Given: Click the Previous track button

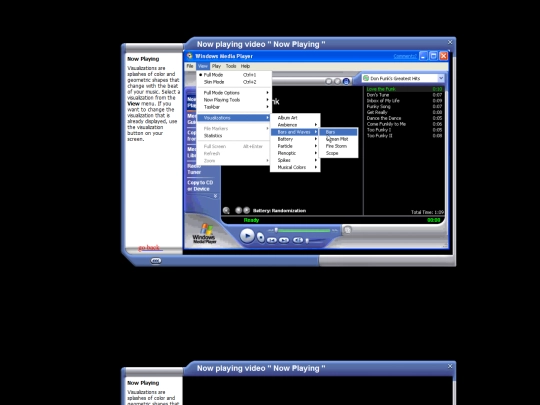Looking at the screenshot, I should (272, 240).
